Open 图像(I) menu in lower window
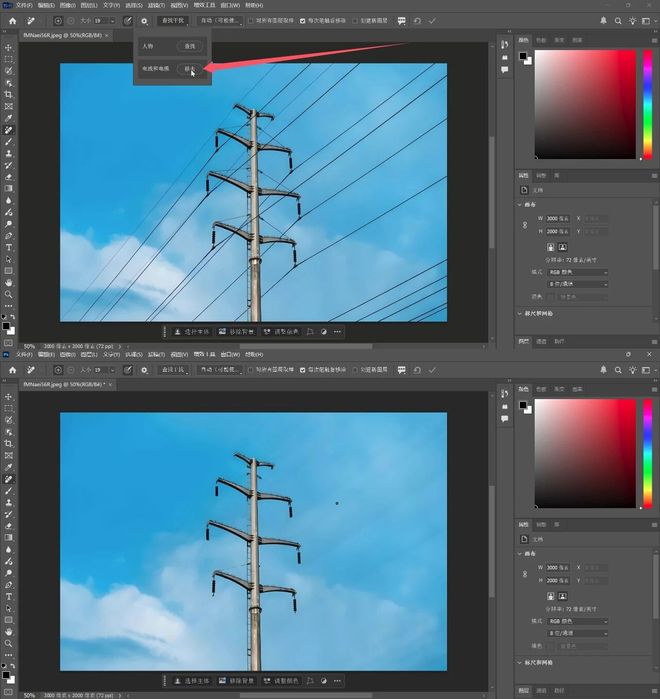660x699 pixels. [67, 354]
